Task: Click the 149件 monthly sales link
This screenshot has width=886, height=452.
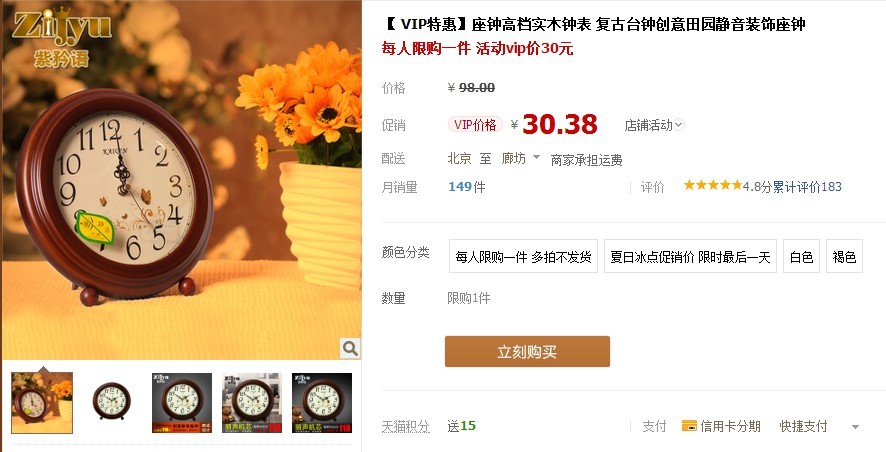Action: 467,186
